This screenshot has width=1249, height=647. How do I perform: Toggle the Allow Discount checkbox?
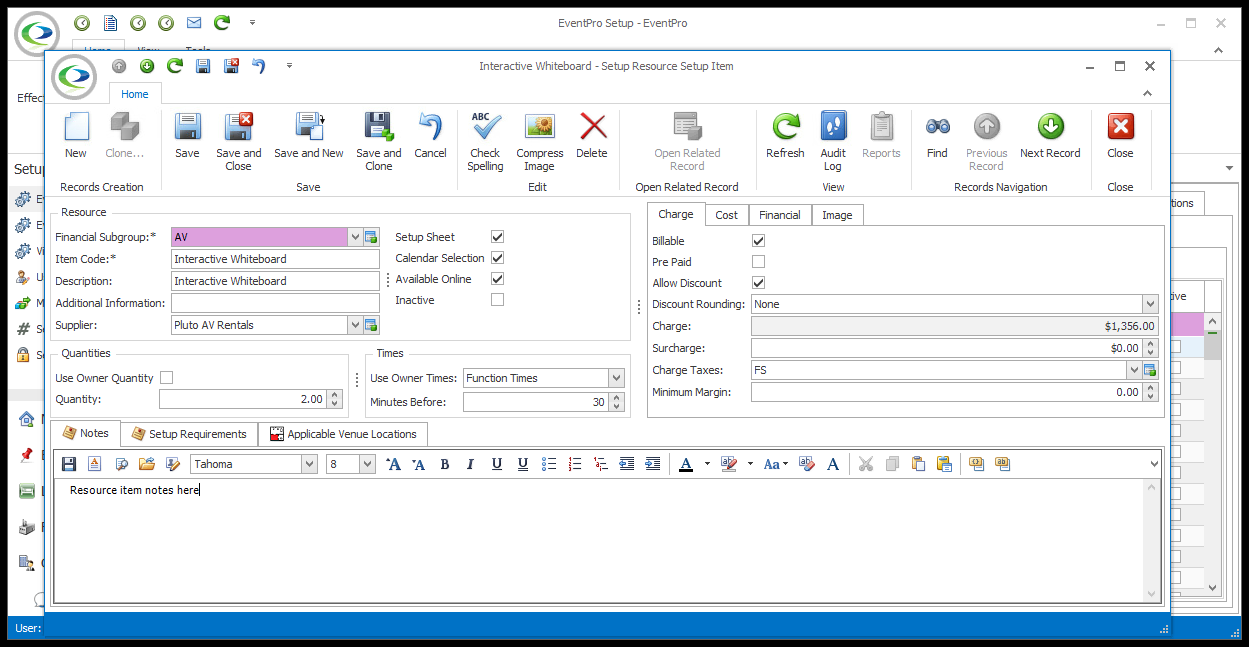click(x=758, y=283)
